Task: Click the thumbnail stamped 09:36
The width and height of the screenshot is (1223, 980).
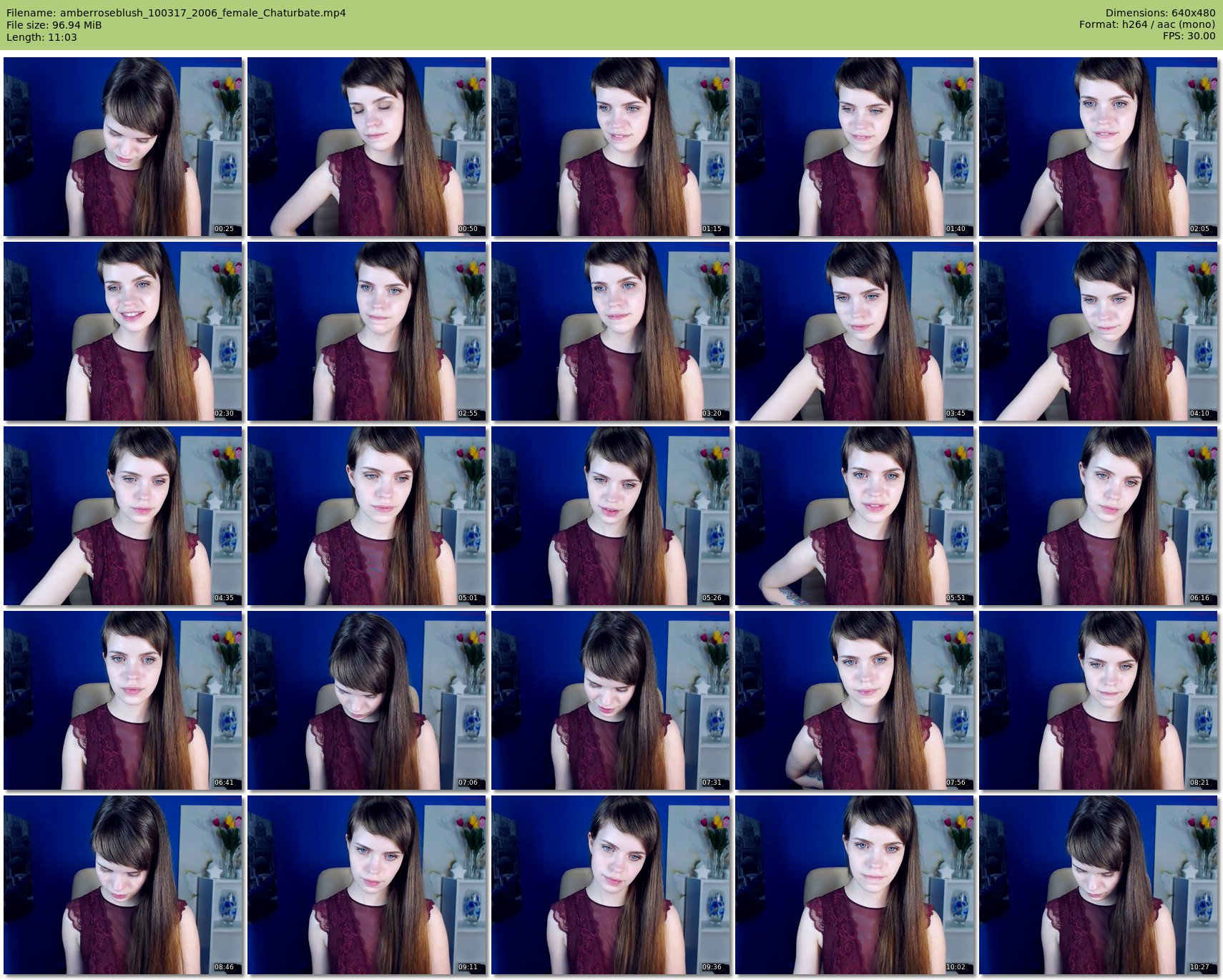Action: pyautogui.click(x=611, y=885)
